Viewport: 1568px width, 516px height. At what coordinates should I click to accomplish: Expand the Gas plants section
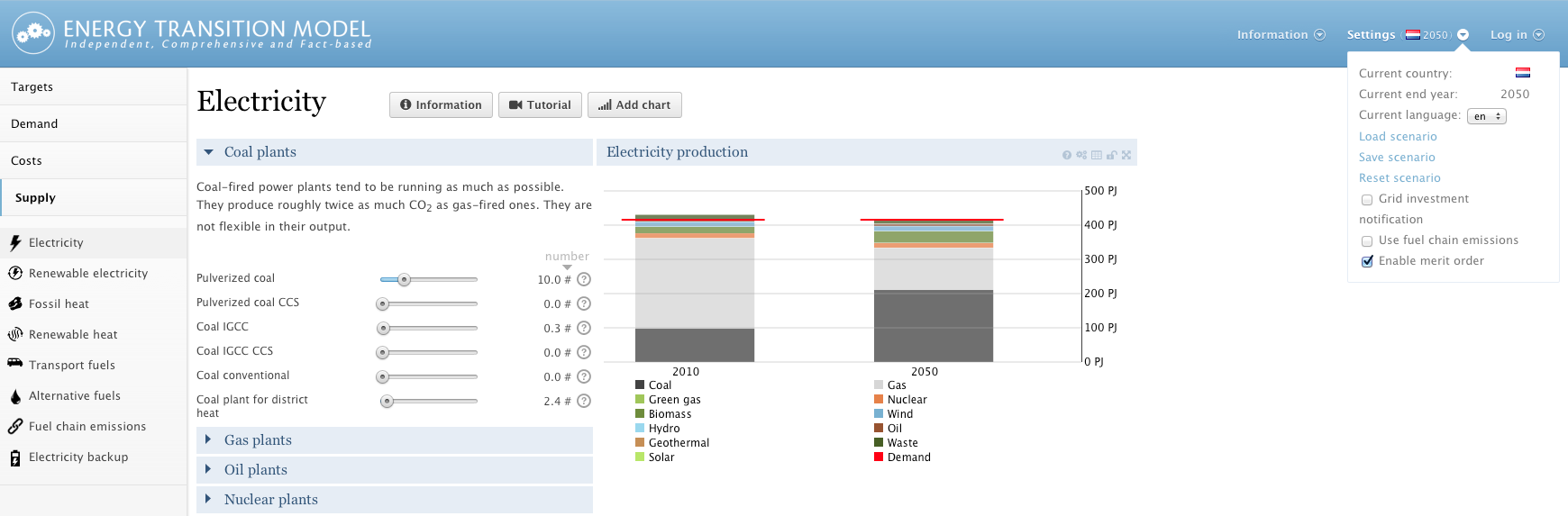(x=395, y=440)
